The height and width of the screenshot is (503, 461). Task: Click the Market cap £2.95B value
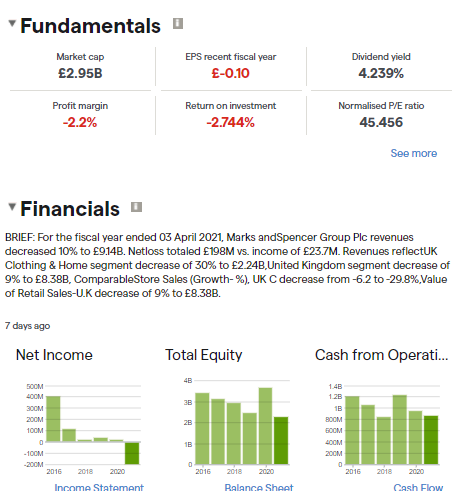tap(80, 73)
